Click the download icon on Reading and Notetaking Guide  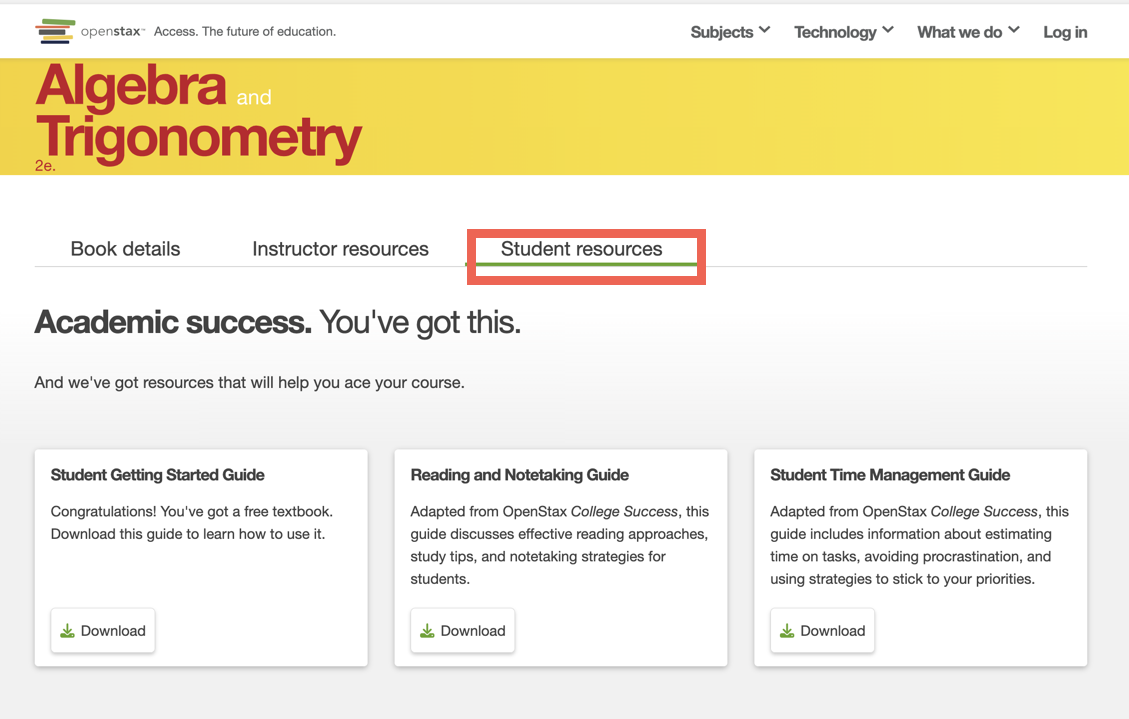[x=428, y=630]
